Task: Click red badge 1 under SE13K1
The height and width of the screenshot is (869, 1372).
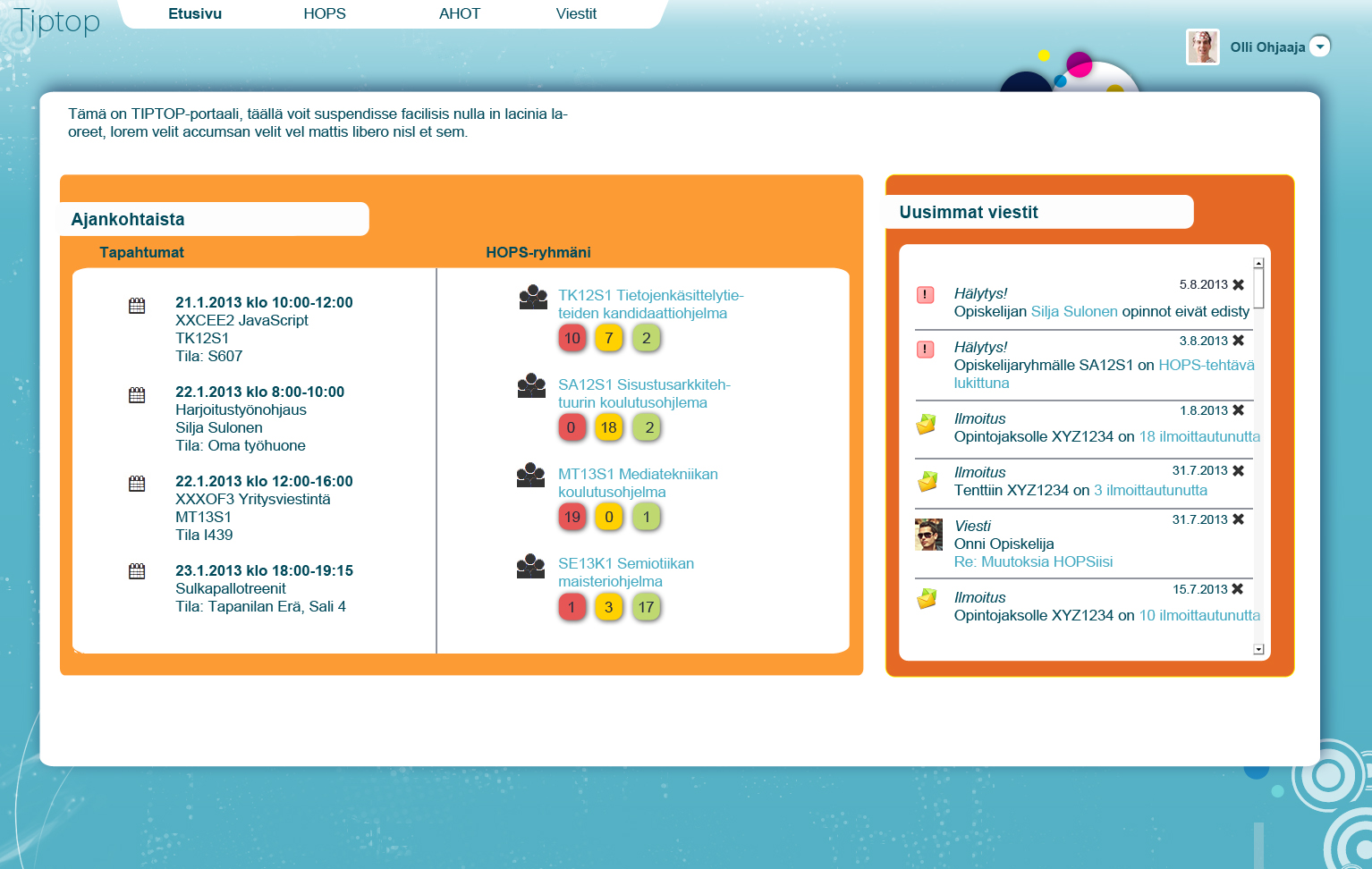Action: click(x=572, y=607)
